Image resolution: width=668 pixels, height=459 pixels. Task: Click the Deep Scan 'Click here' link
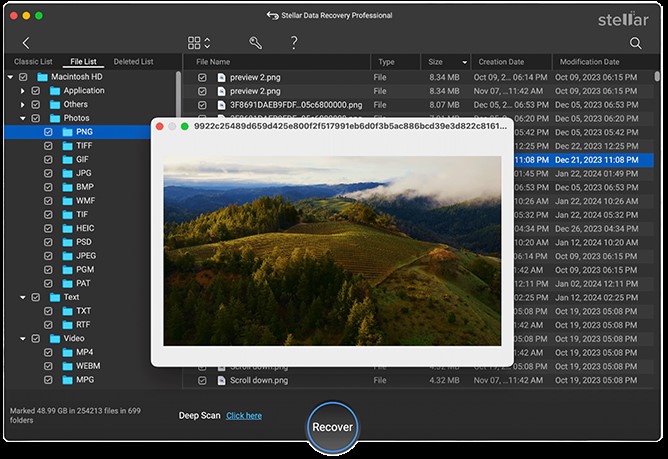pyautogui.click(x=244, y=415)
